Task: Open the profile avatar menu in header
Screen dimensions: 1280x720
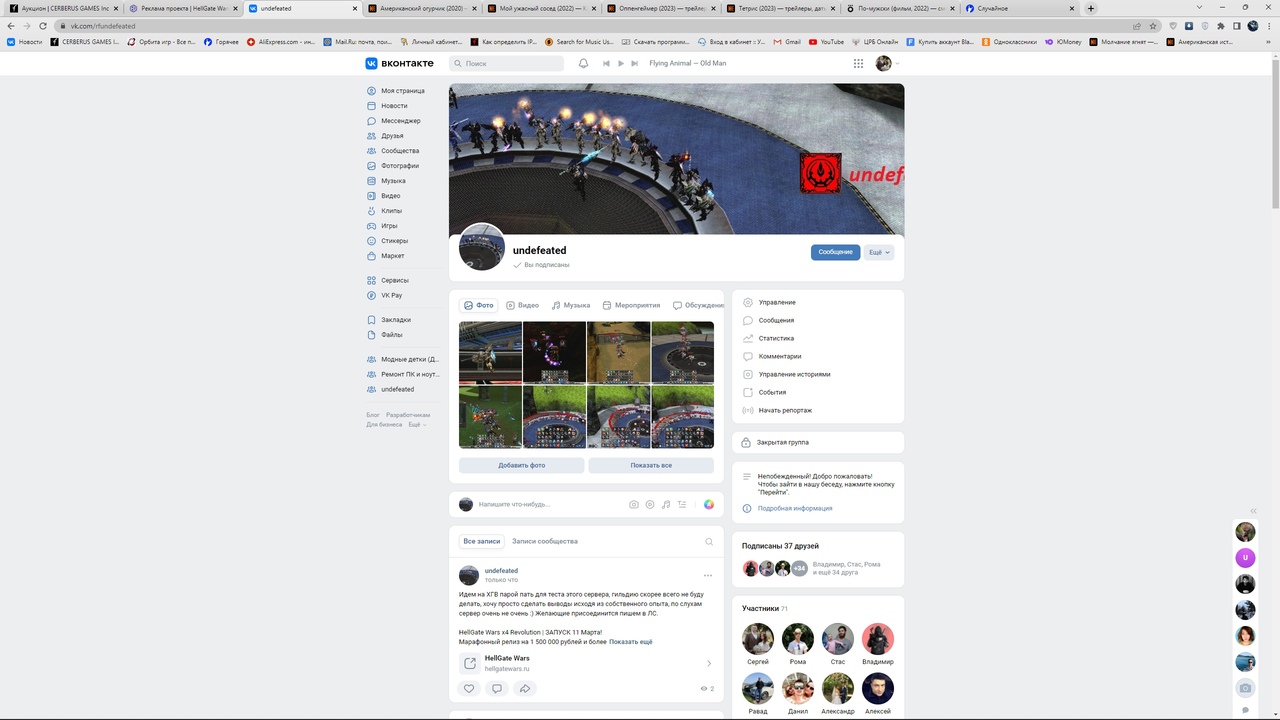Action: point(887,63)
